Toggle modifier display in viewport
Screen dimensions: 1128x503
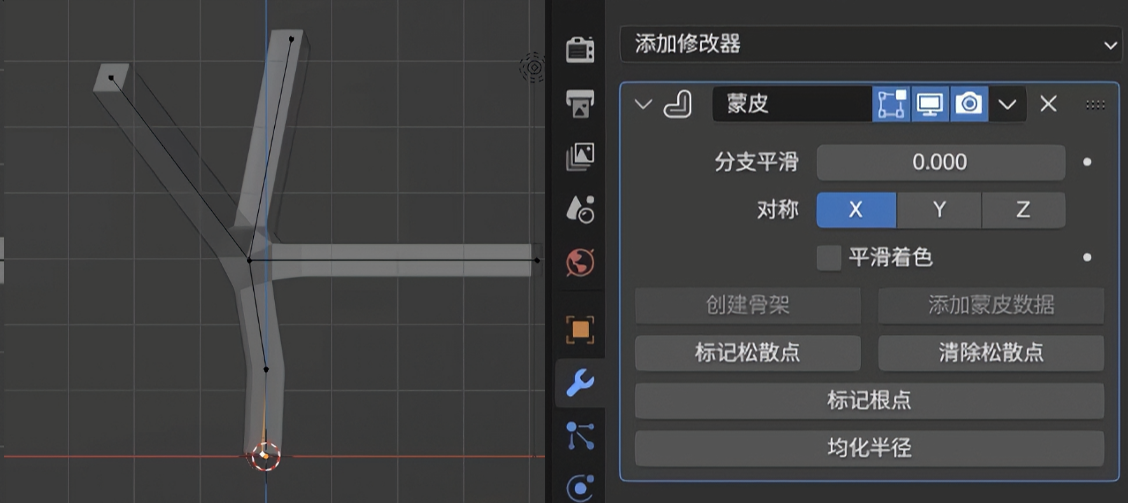point(929,104)
